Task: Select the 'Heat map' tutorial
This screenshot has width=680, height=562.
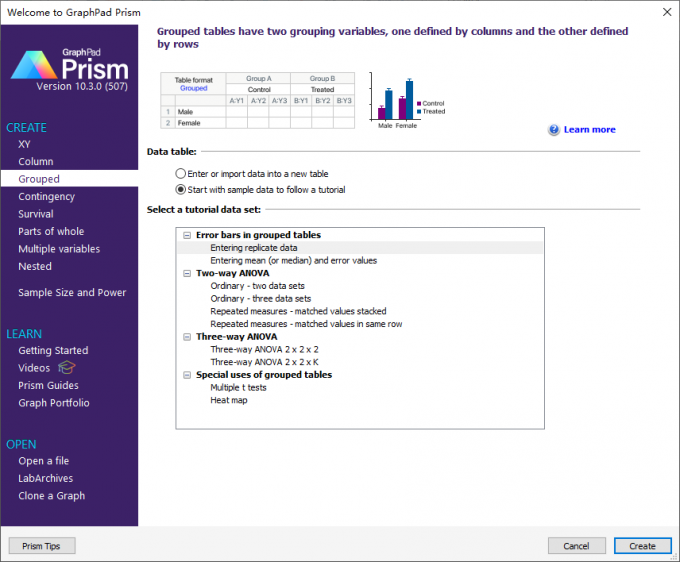Action: 229,400
